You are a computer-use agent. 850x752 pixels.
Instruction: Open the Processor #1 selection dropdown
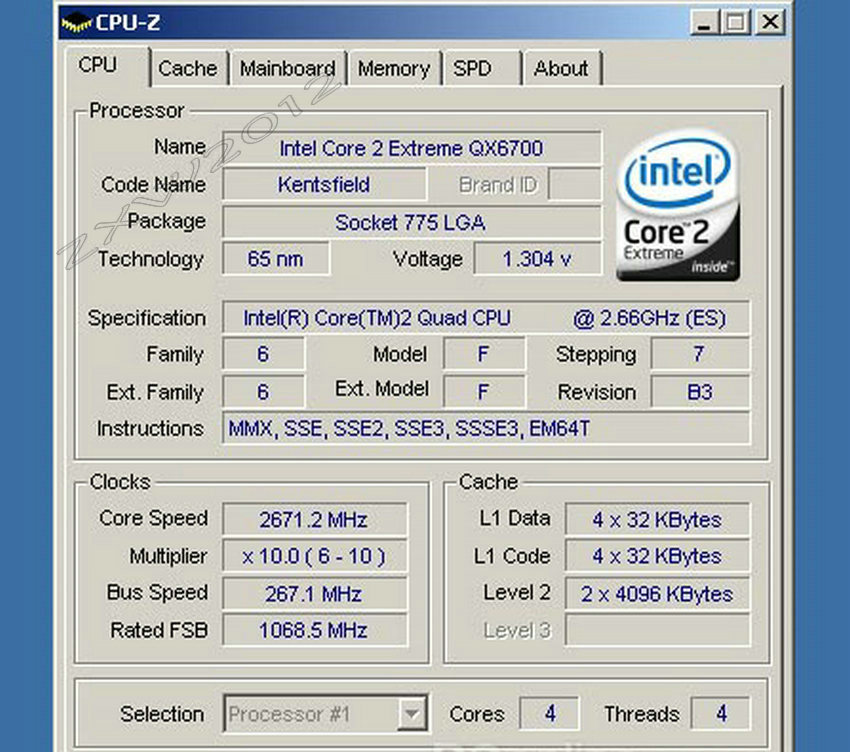coord(414,713)
